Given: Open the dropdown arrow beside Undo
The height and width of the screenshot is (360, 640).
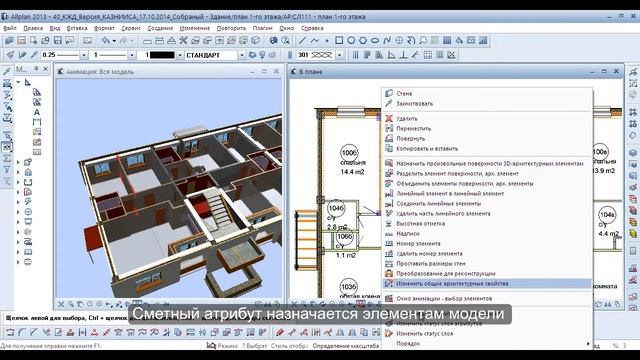Looking at the screenshot, I should pos(114,40).
